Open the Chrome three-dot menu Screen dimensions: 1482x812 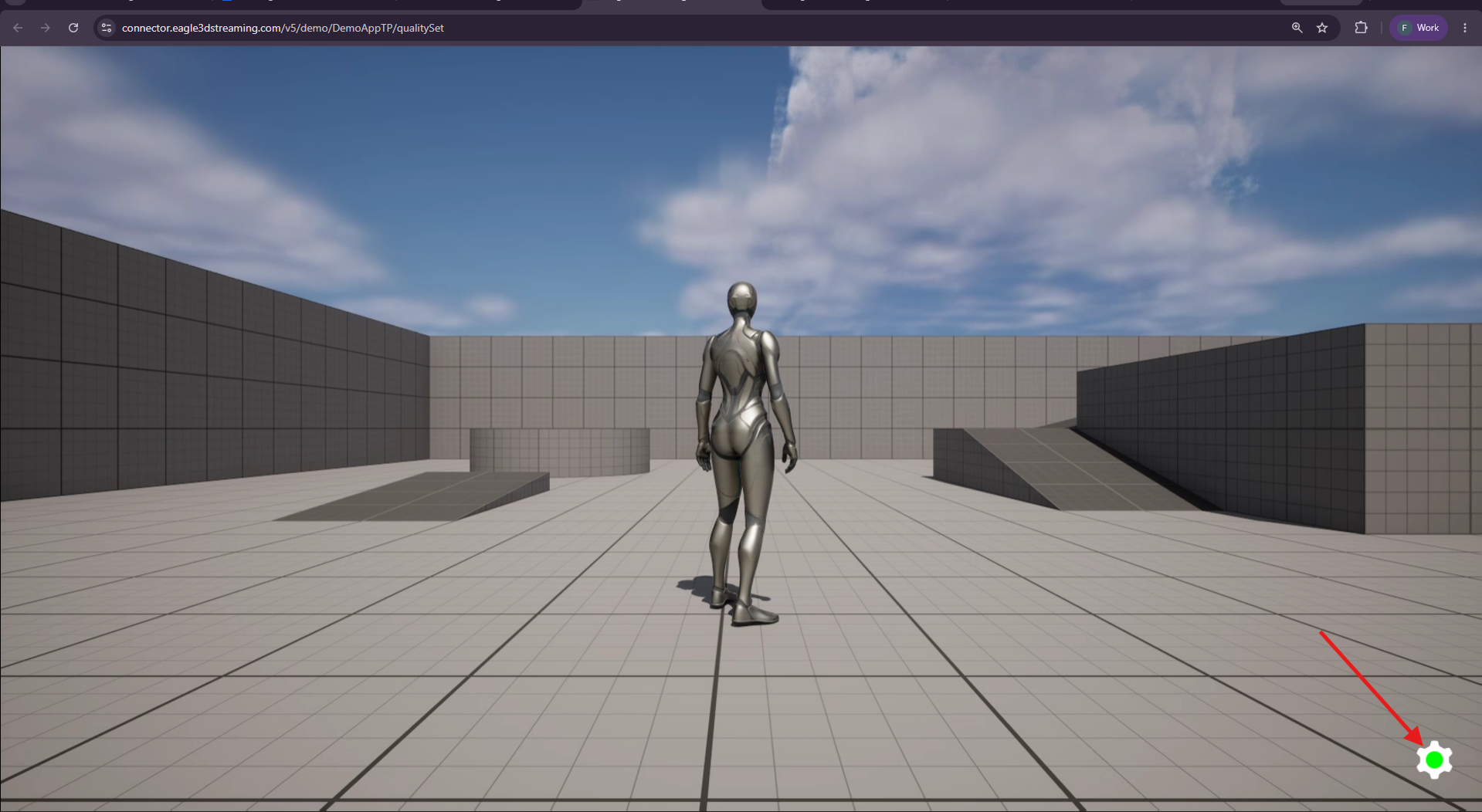(1465, 28)
